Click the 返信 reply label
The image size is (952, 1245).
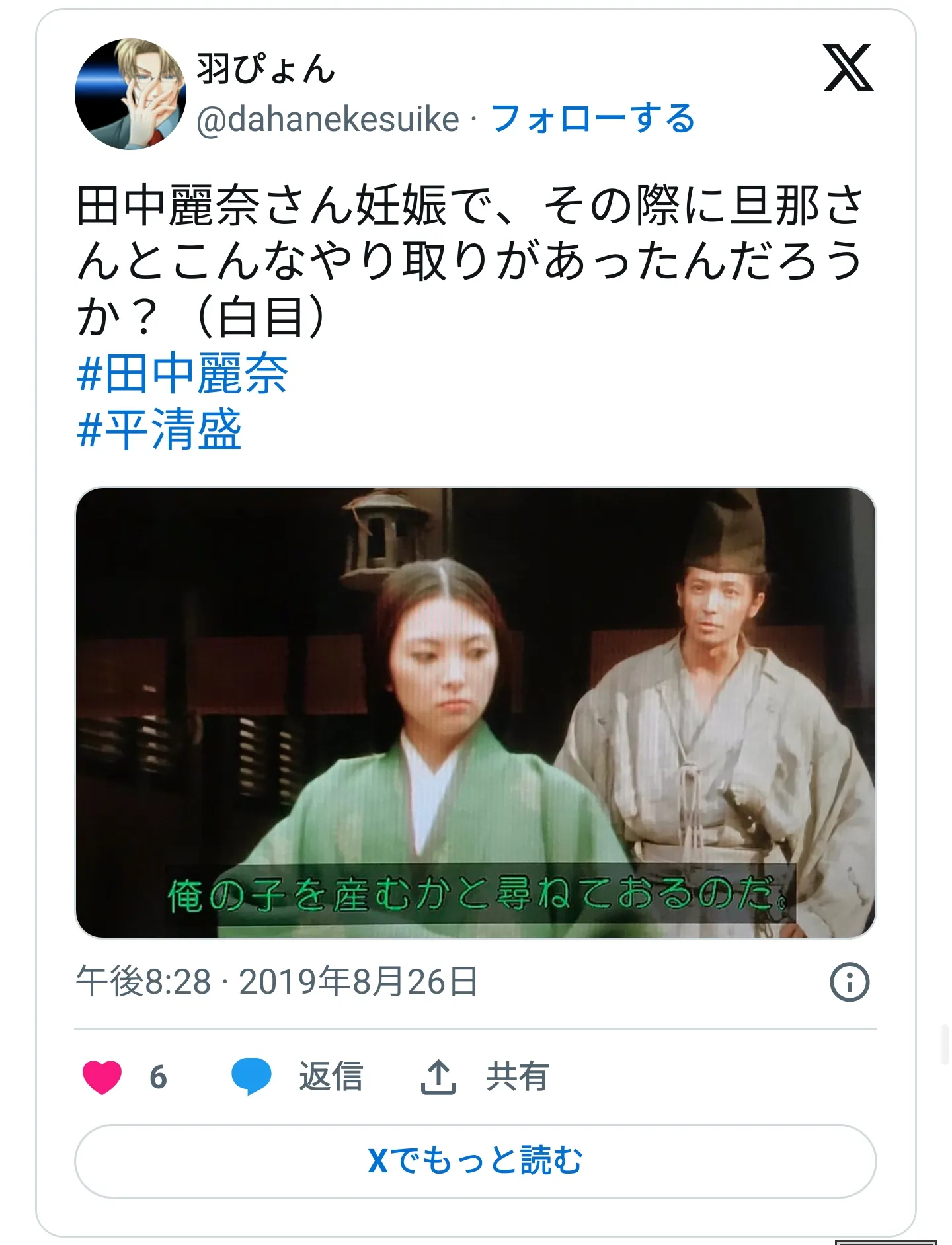(331, 1076)
